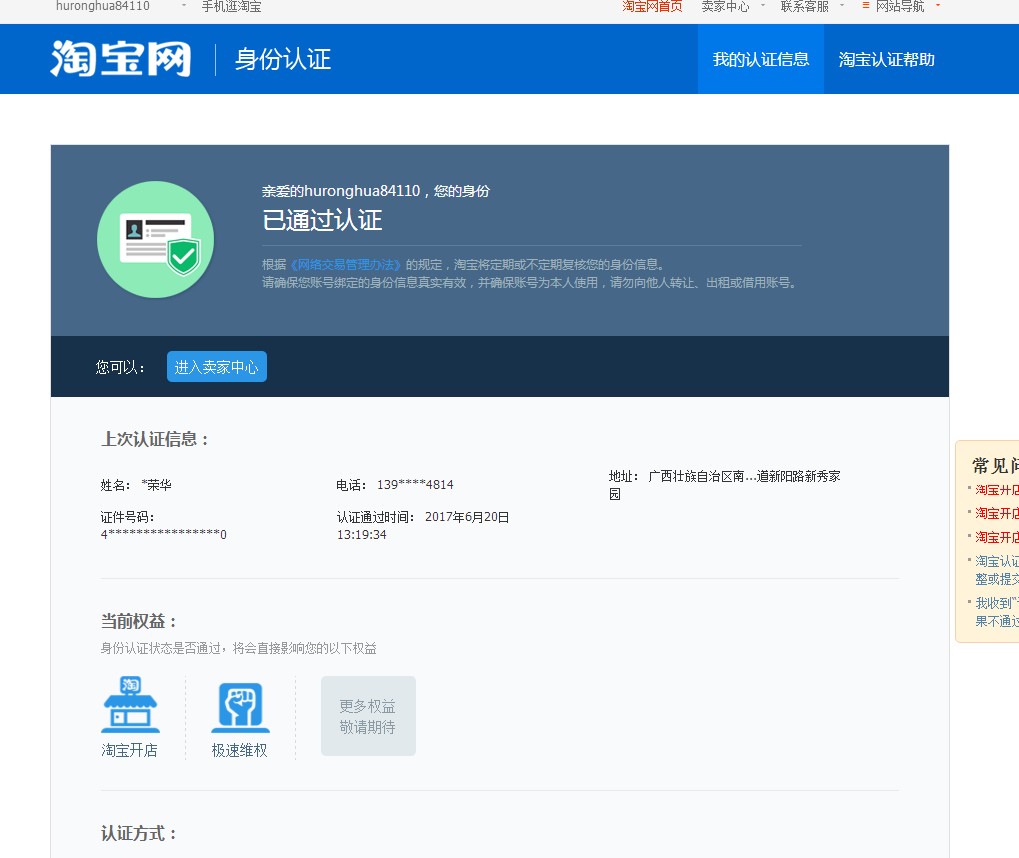Click the 上次认证信息 section heading
Viewport: 1019px width, 858px height.
[x=155, y=439]
